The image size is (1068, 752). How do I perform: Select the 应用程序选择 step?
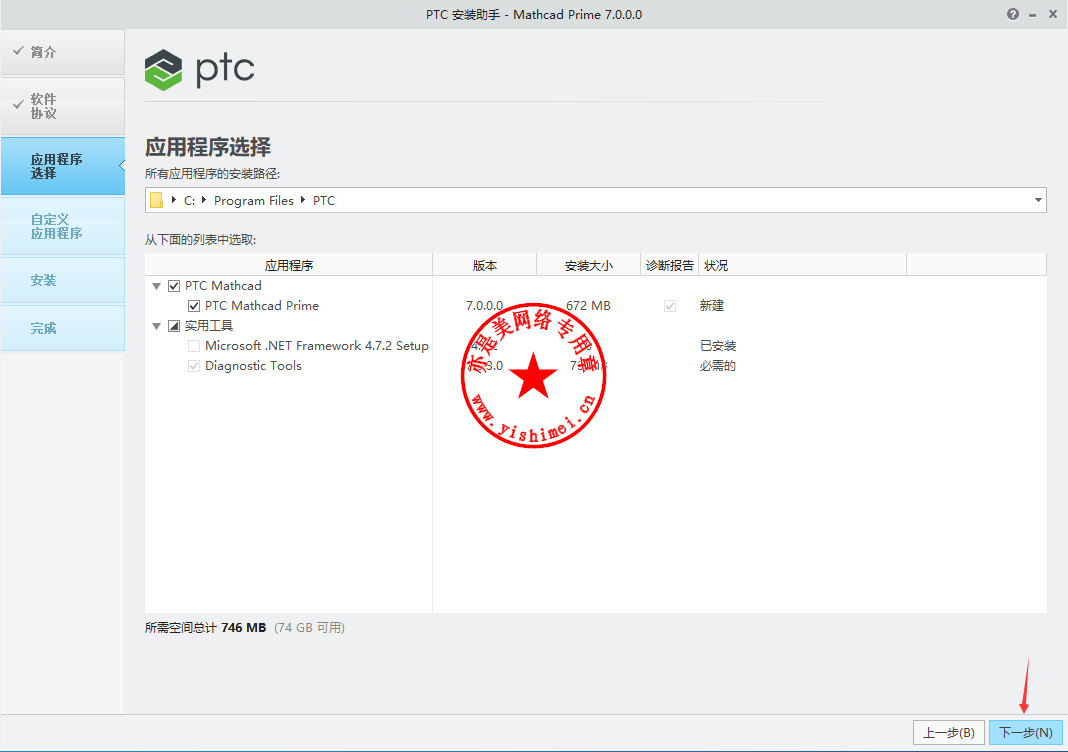point(63,166)
